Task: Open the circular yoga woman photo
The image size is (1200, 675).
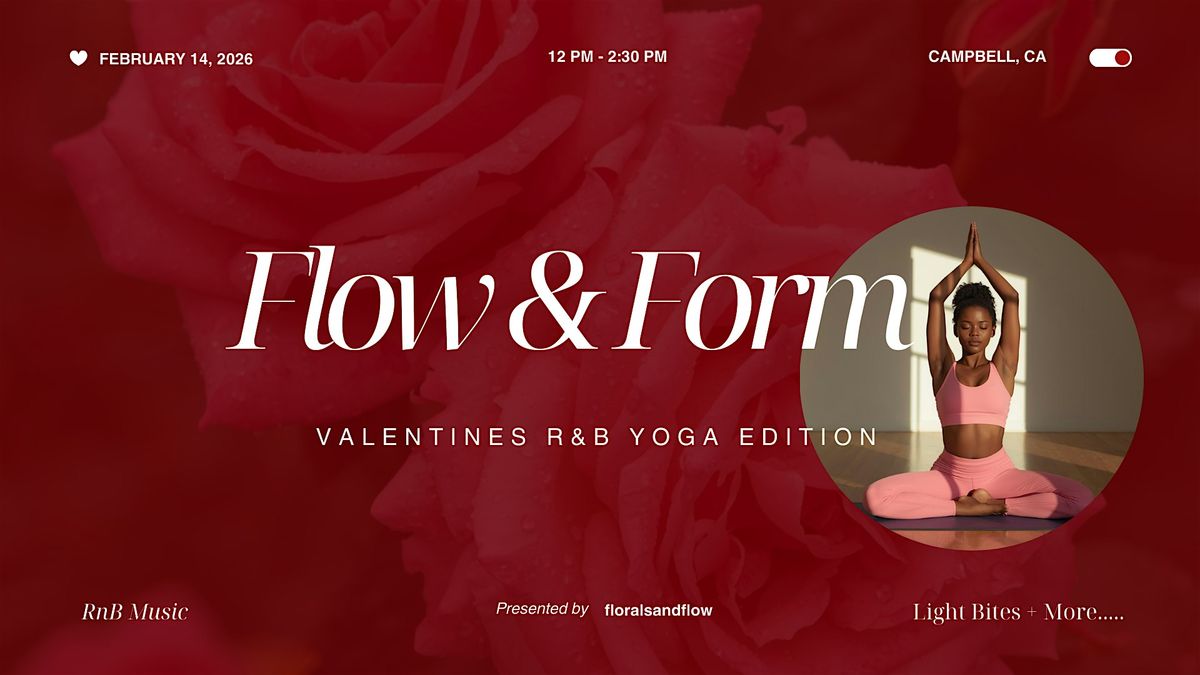Action: 971,378
